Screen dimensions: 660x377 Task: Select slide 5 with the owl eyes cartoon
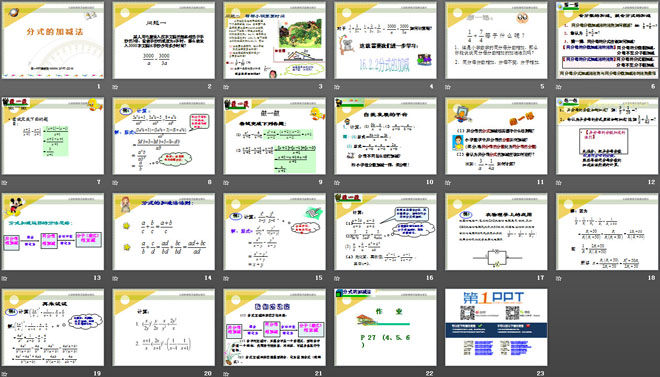pos(496,40)
